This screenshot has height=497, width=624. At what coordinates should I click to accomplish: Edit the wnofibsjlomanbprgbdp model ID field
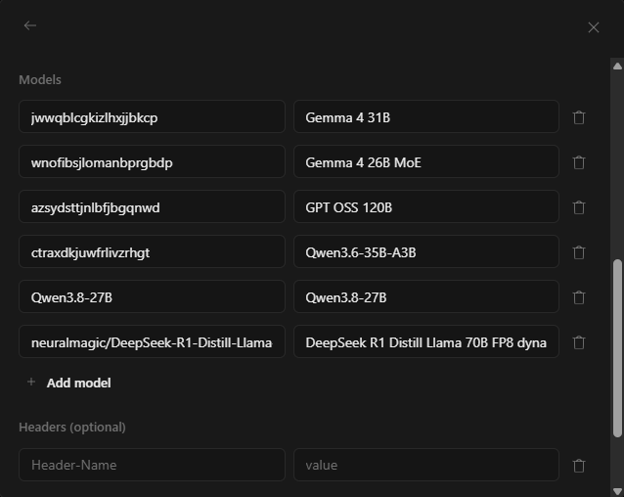(x=152, y=162)
